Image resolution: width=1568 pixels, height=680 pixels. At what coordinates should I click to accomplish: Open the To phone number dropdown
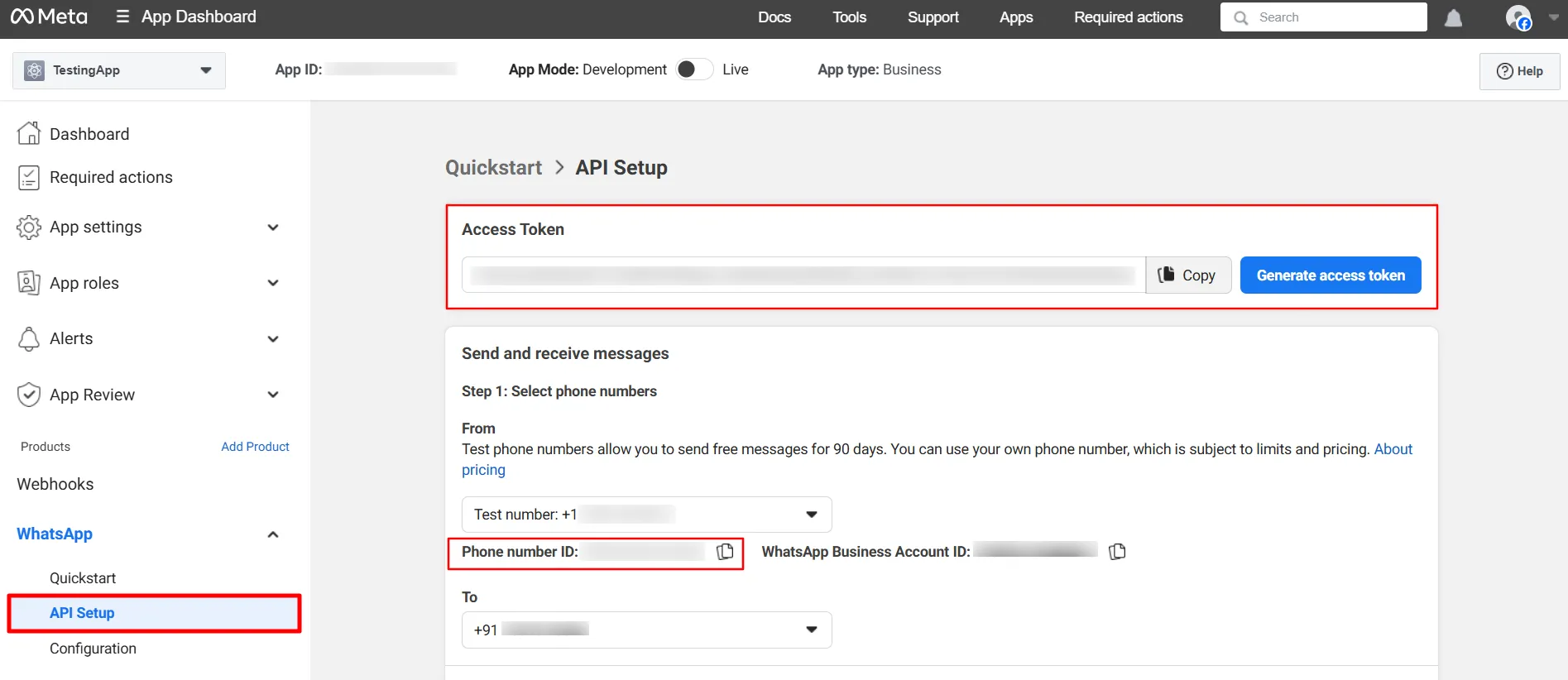pyautogui.click(x=646, y=630)
